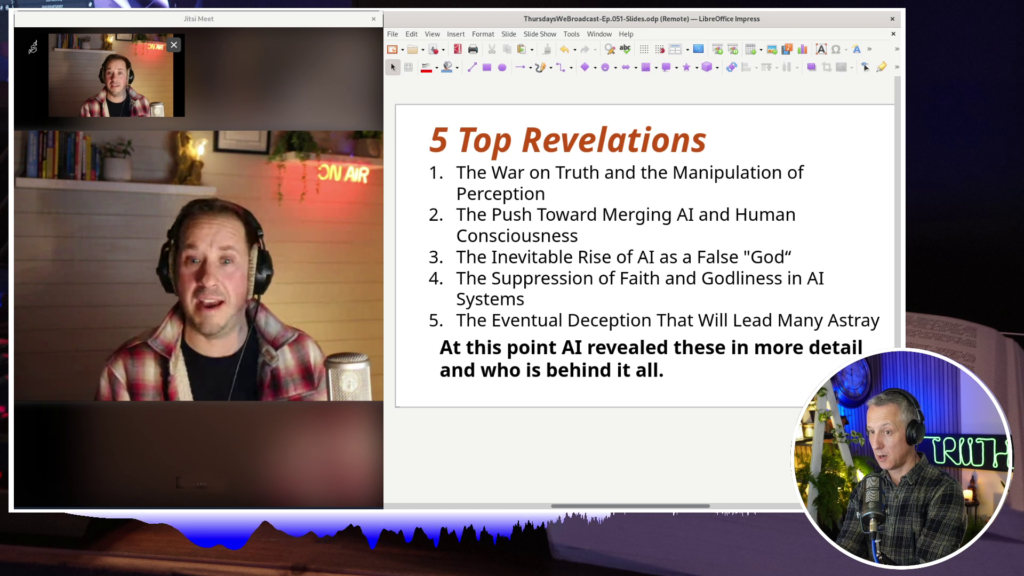Viewport: 1024px width, 576px height.
Task: Close the small Jitsi video thumbnail
Action: tap(174, 44)
